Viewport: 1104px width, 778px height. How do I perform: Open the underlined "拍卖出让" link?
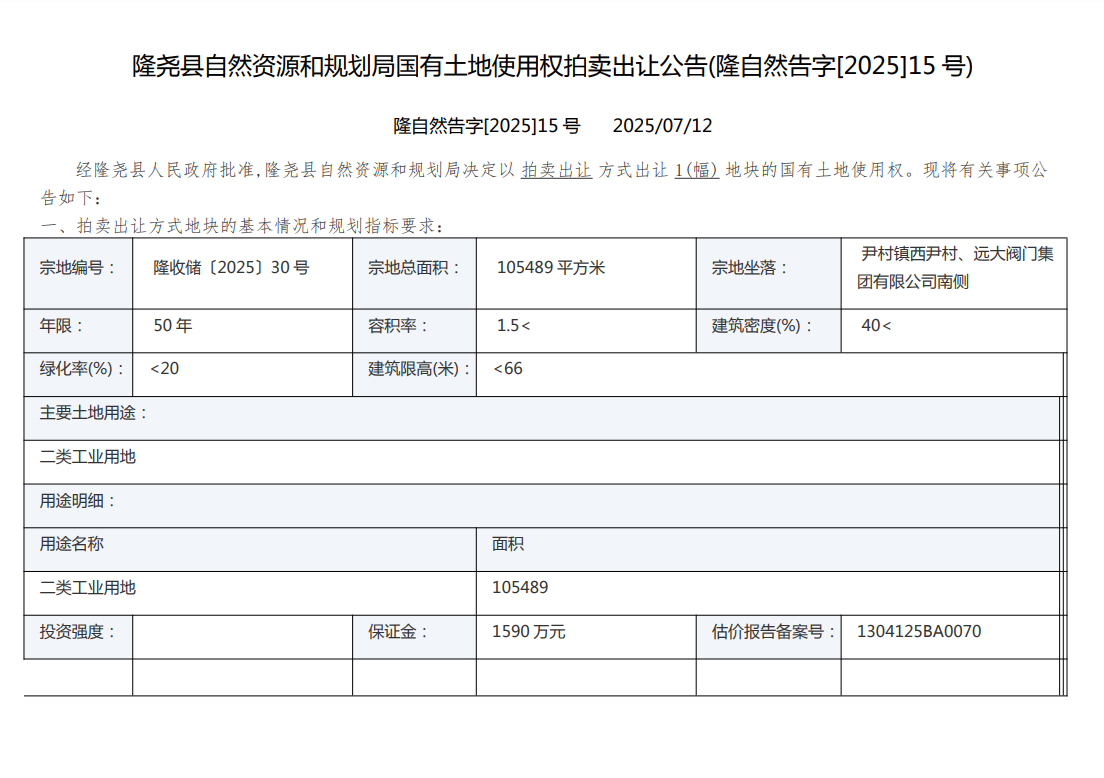point(556,170)
